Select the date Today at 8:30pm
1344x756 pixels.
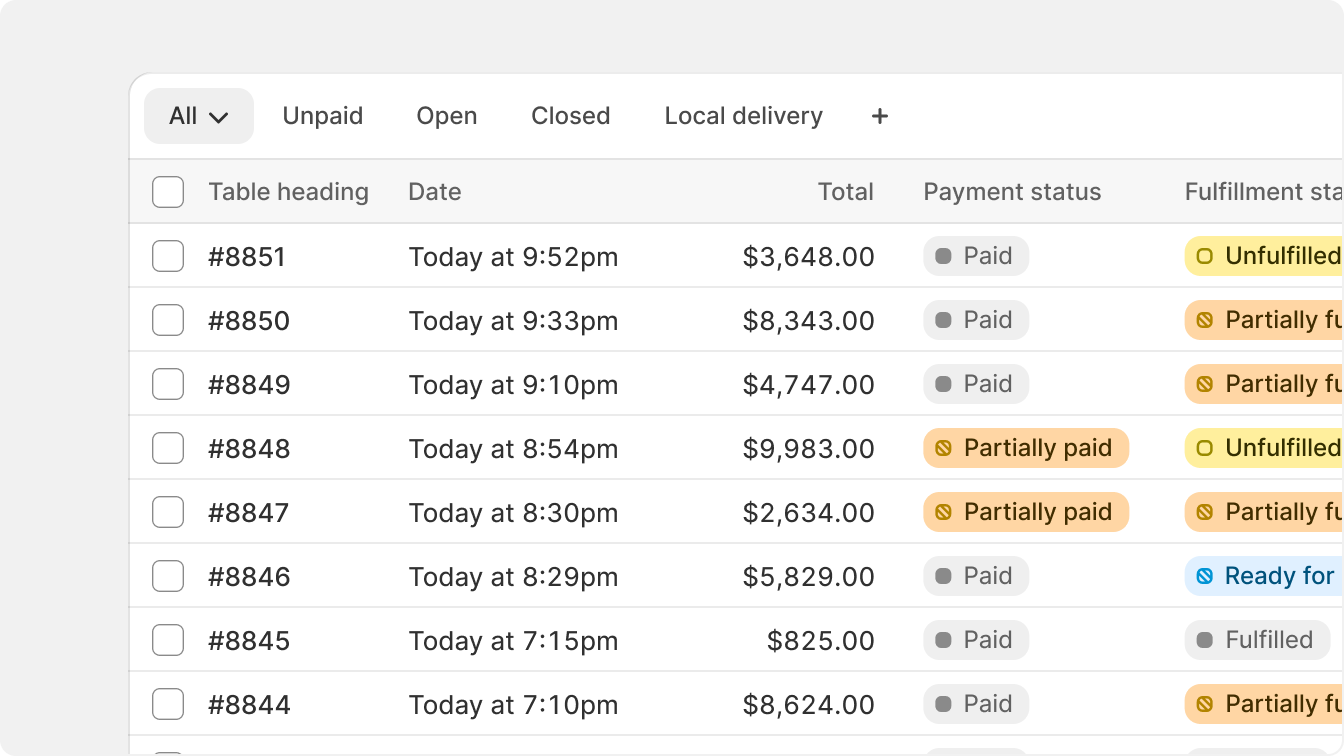pos(513,513)
